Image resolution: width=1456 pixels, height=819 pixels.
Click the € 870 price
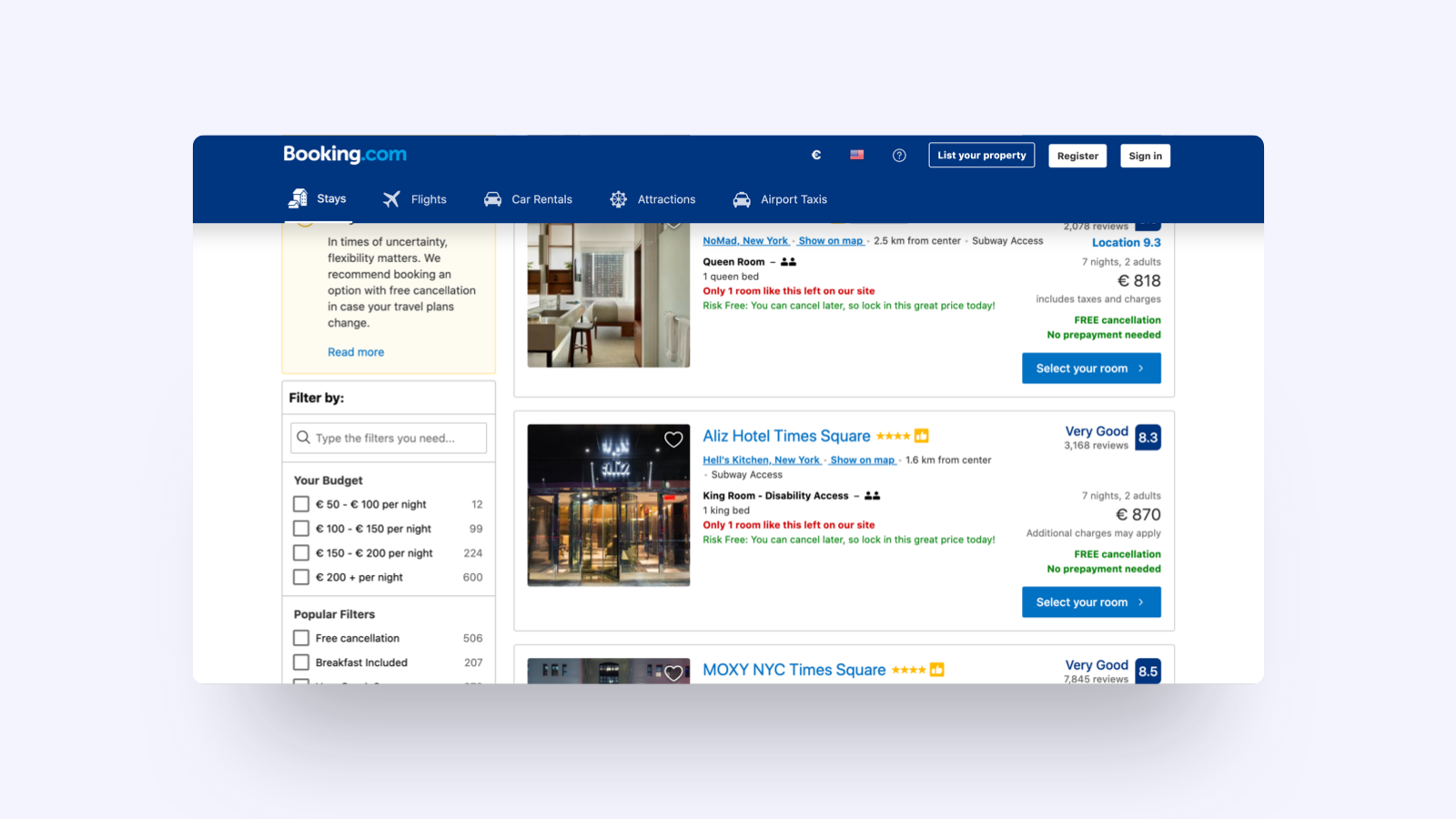[1138, 515]
